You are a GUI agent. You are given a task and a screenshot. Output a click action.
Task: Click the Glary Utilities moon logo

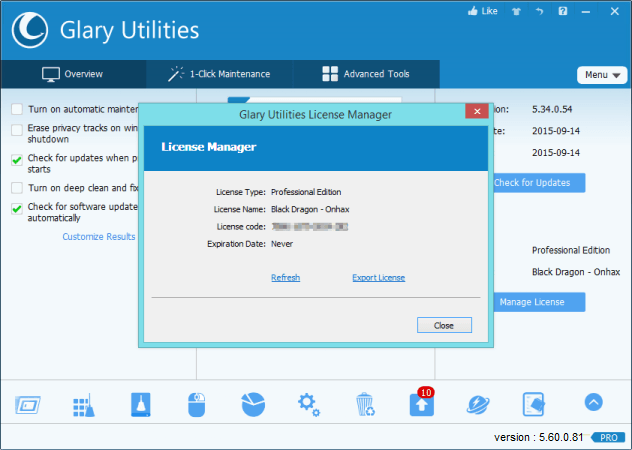(x=29, y=30)
